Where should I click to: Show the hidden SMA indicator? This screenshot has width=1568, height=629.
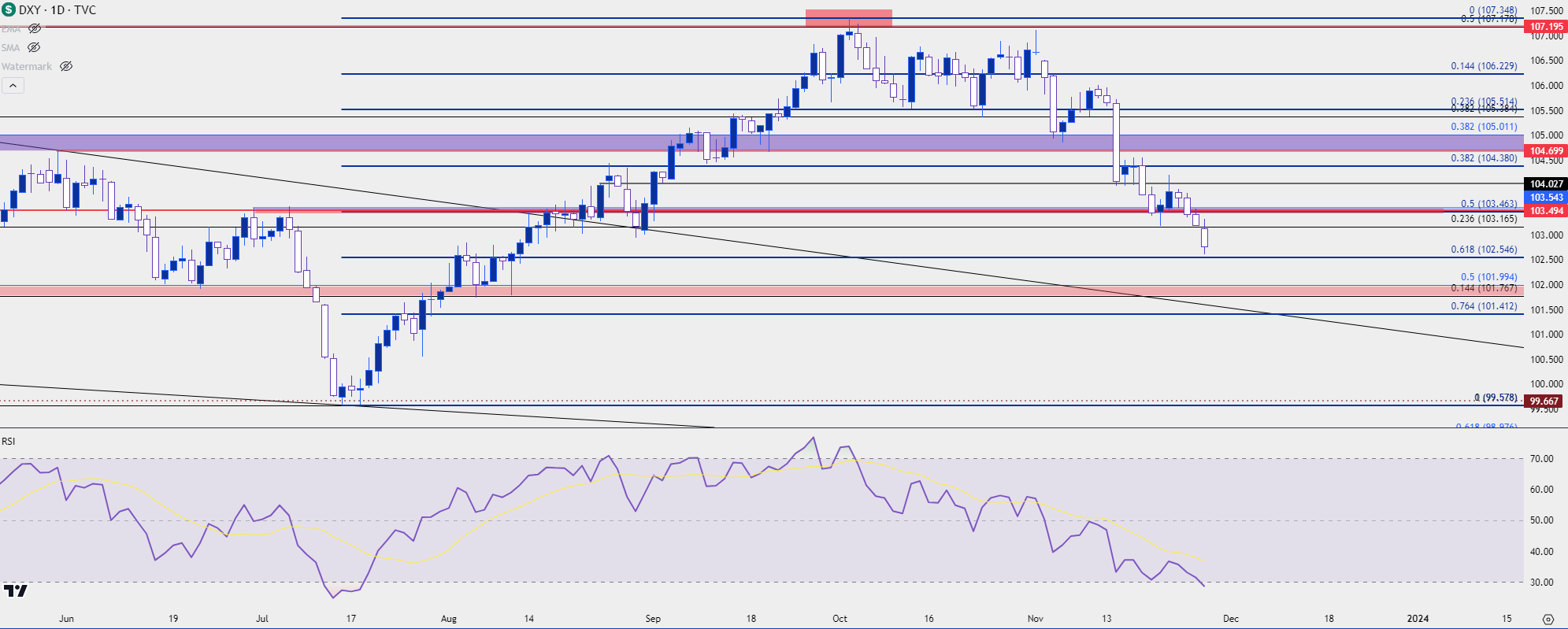tap(34, 47)
